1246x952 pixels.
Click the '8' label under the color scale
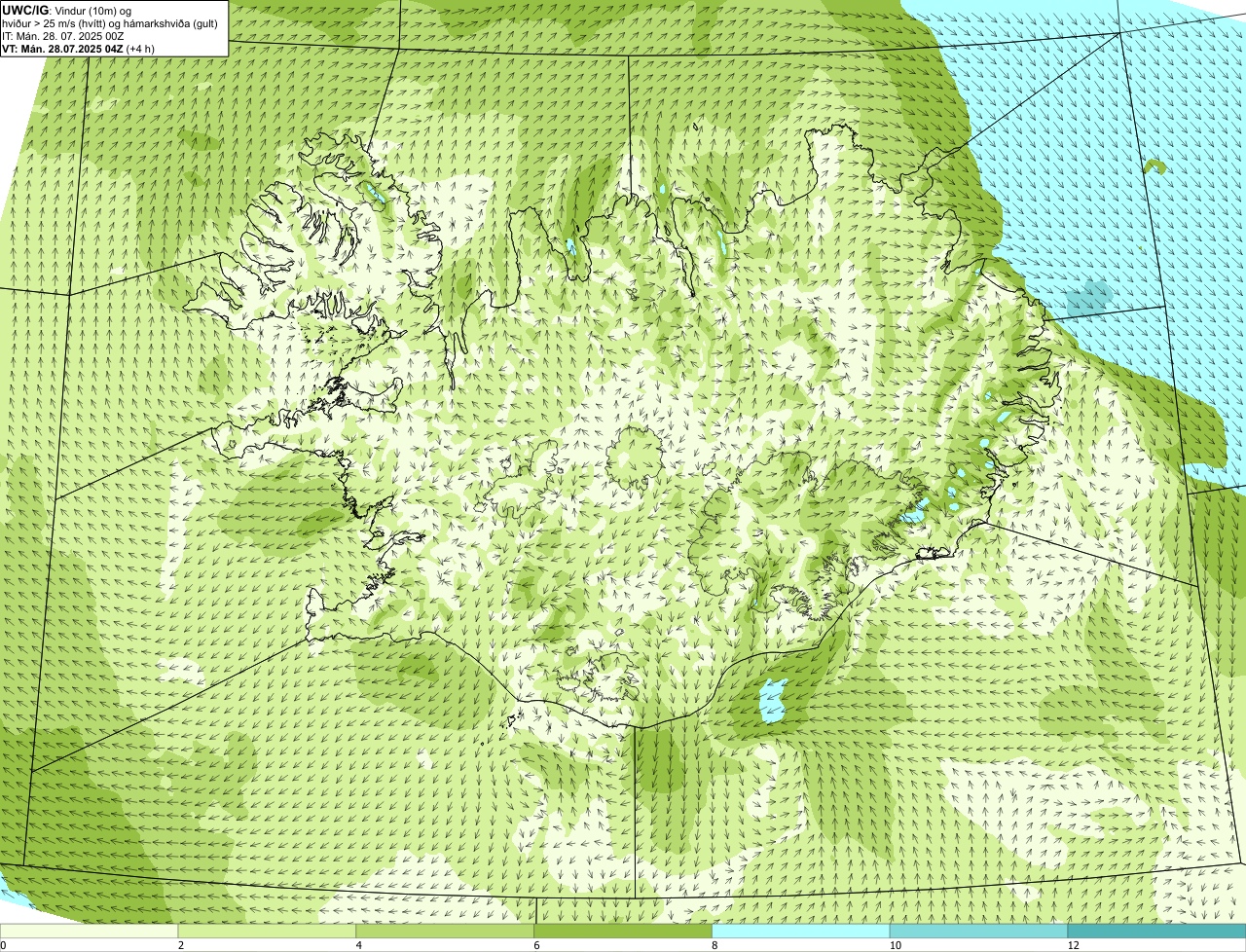tap(715, 945)
